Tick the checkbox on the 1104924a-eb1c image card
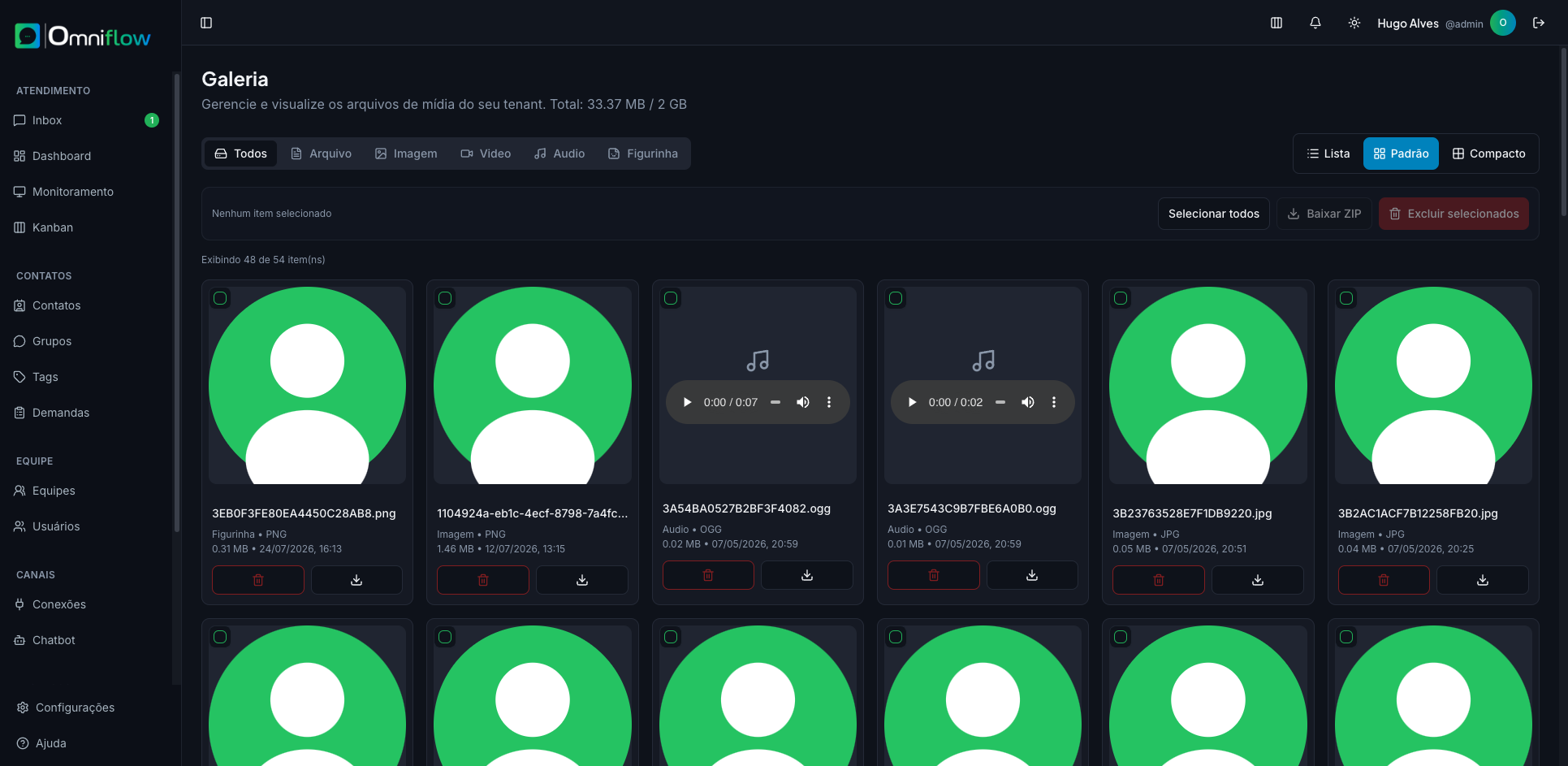The height and width of the screenshot is (766, 1568). tap(445, 298)
